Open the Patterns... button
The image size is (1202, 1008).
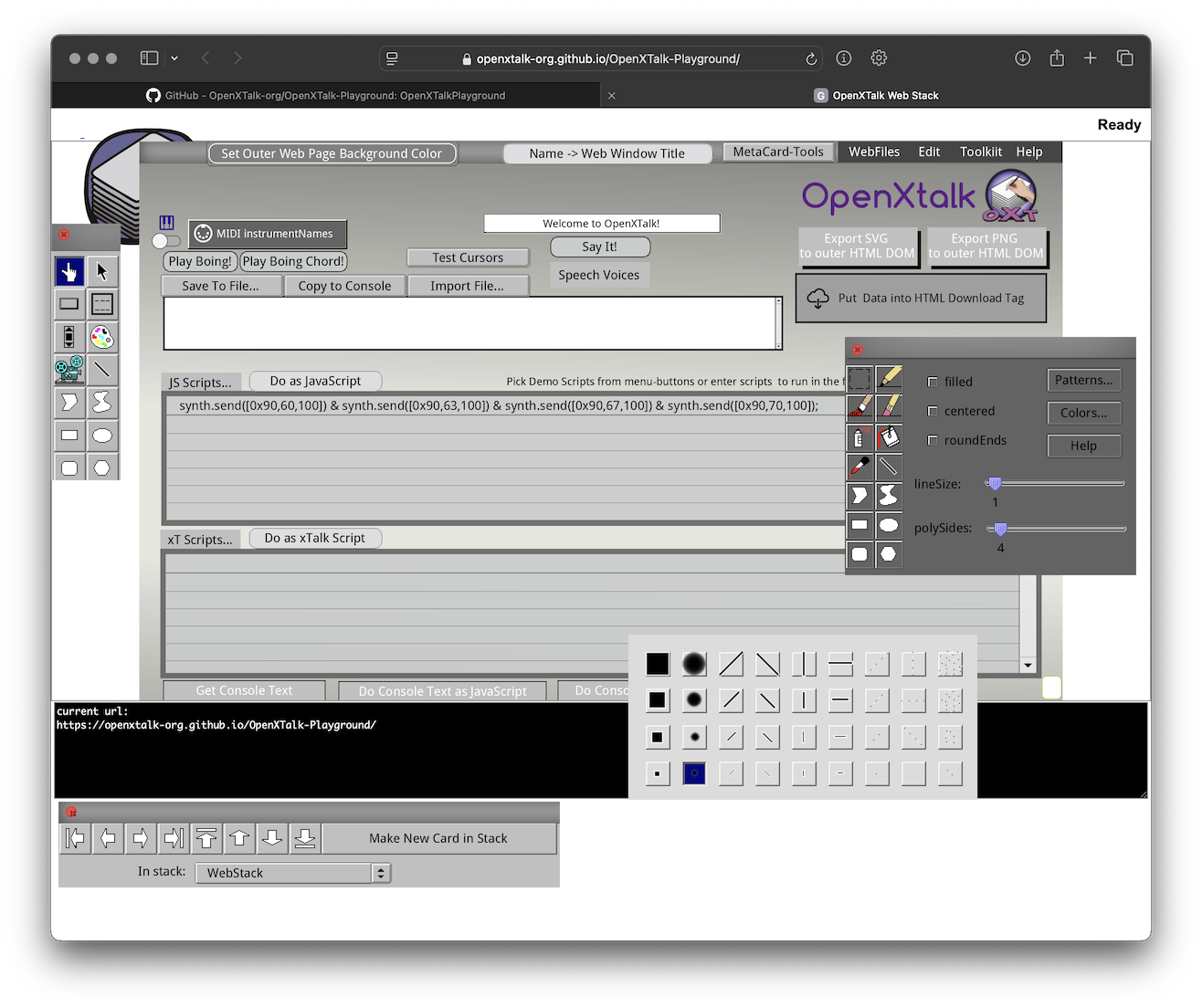(x=1084, y=380)
